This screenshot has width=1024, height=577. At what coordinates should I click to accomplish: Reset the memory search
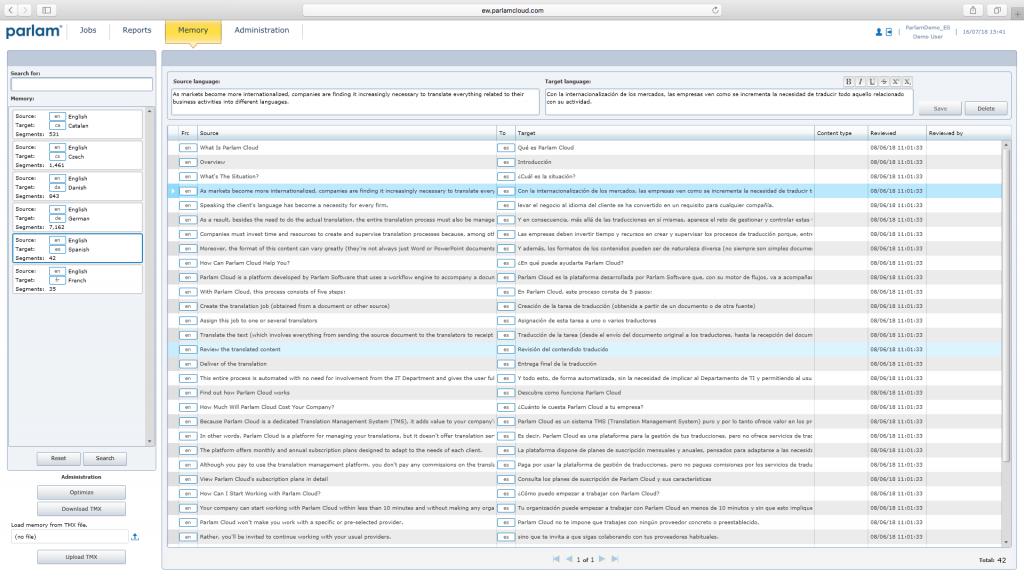point(59,458)
